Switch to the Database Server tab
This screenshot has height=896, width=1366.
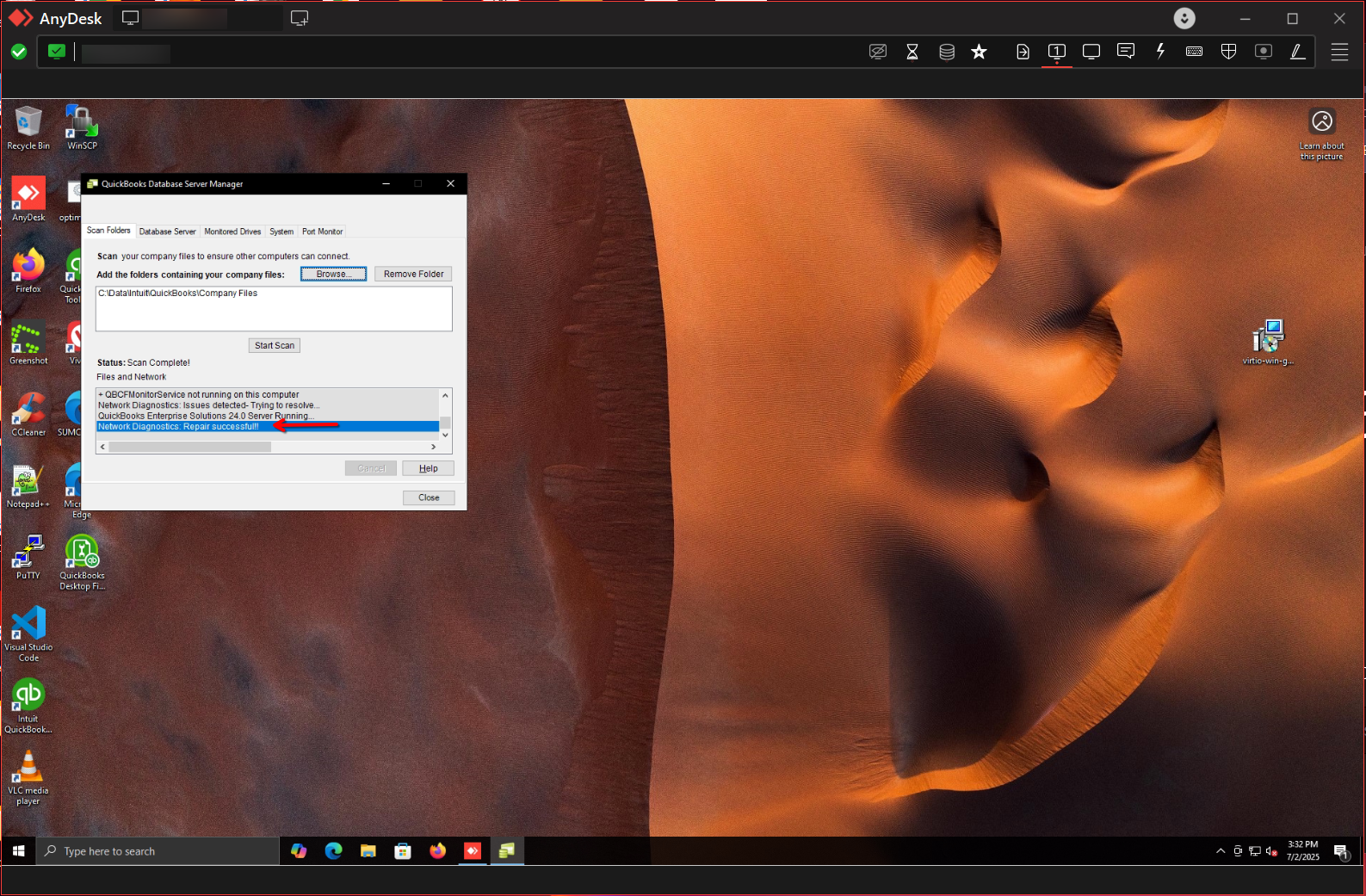[167, 232]
